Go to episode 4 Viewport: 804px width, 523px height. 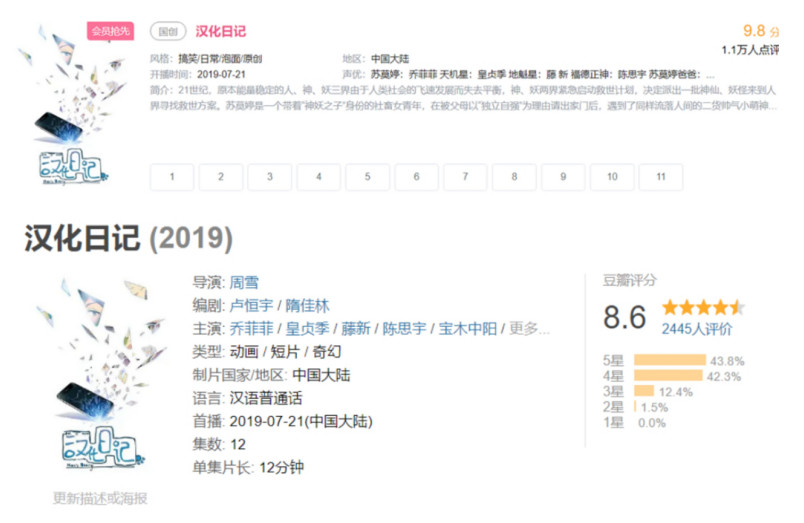click(318, 177)
